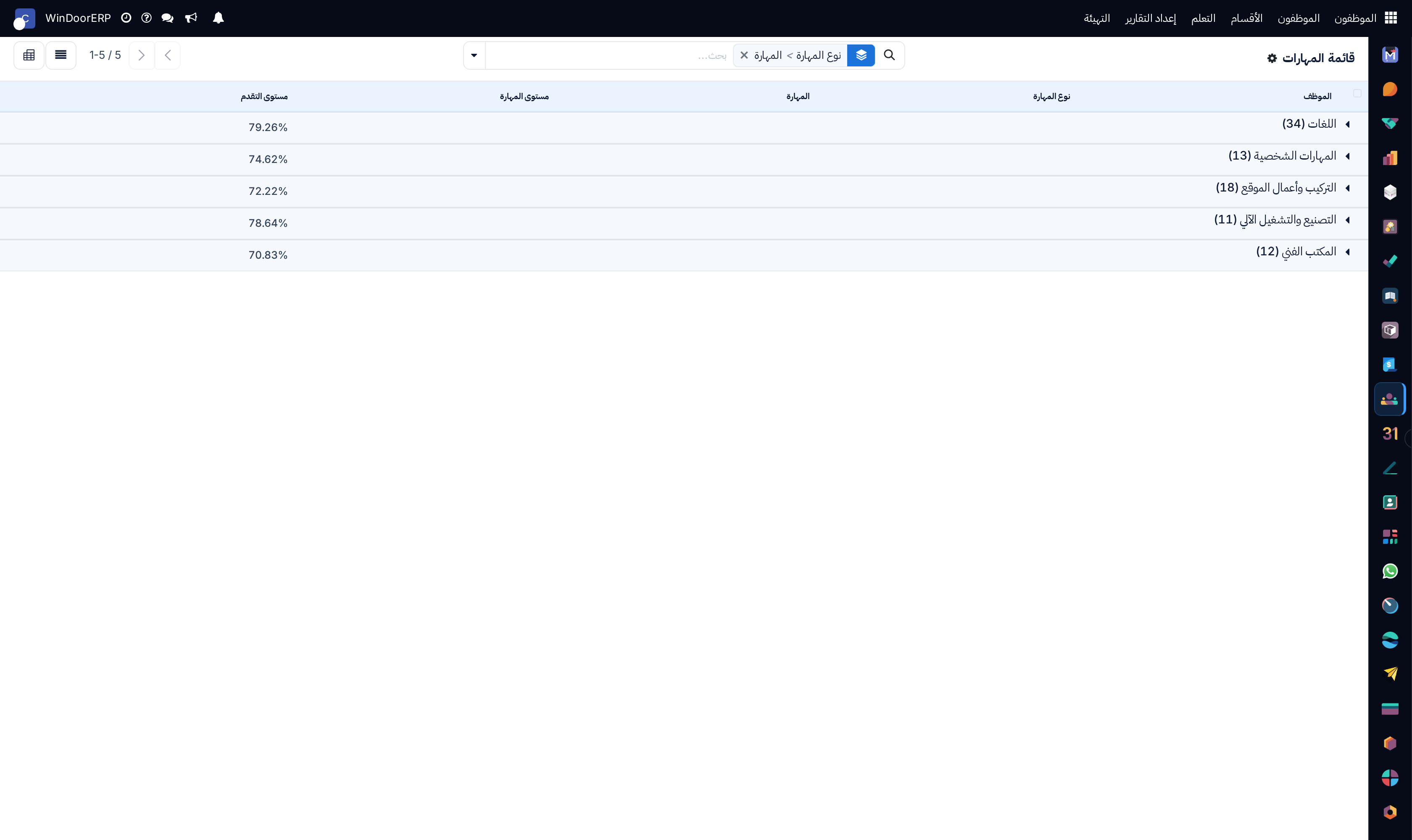Remove the نوع المهارة > المهارة filter
The image size is (1412, 840).
pyautogui.click(x=744, y=55)
